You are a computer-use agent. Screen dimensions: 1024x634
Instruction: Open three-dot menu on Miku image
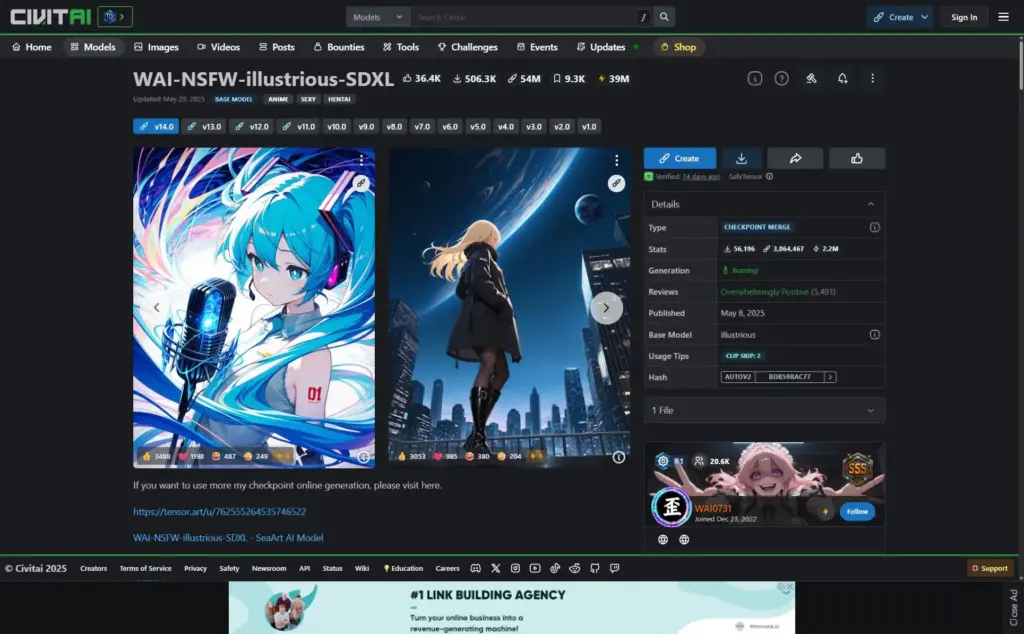tap(361, 160)
